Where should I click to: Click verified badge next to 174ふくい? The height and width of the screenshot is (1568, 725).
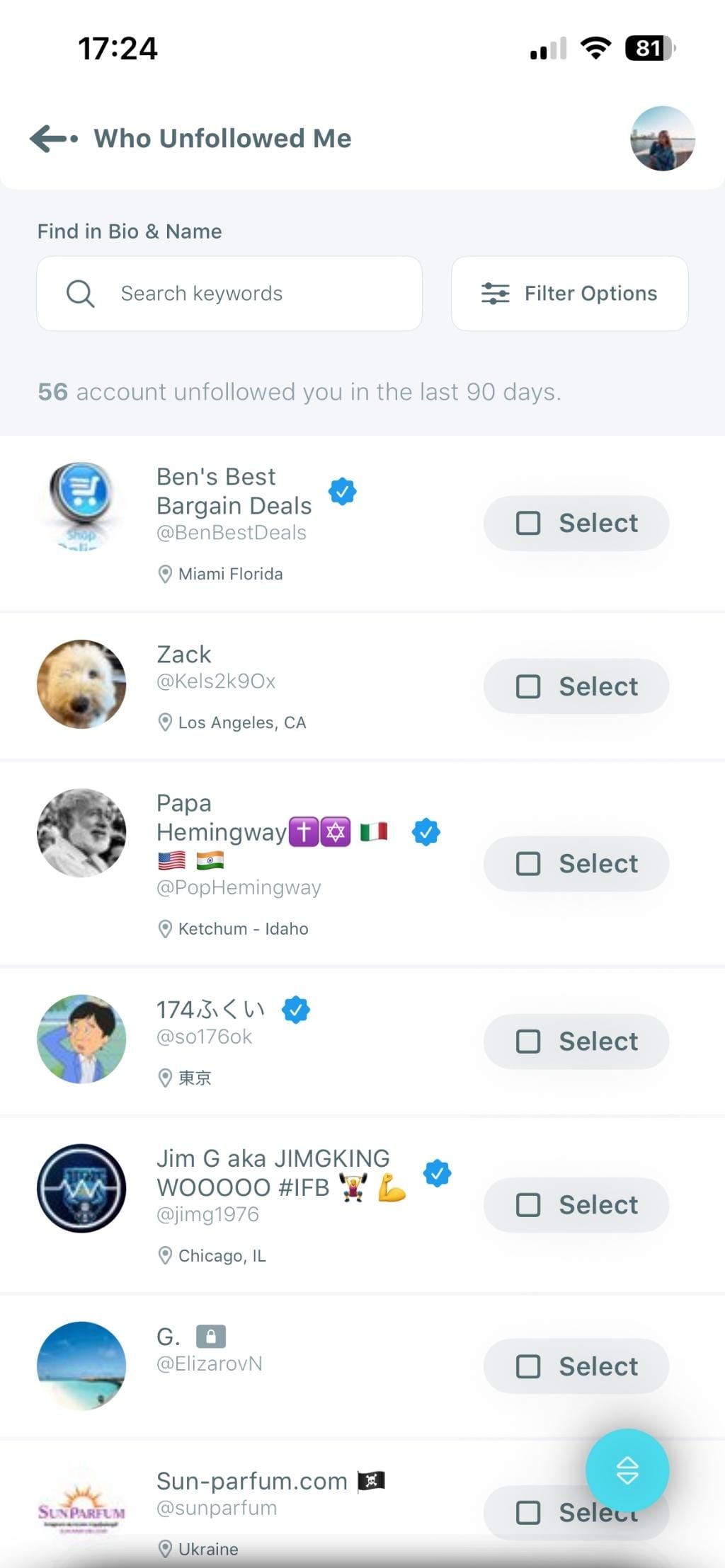[x=297, y=1010]
